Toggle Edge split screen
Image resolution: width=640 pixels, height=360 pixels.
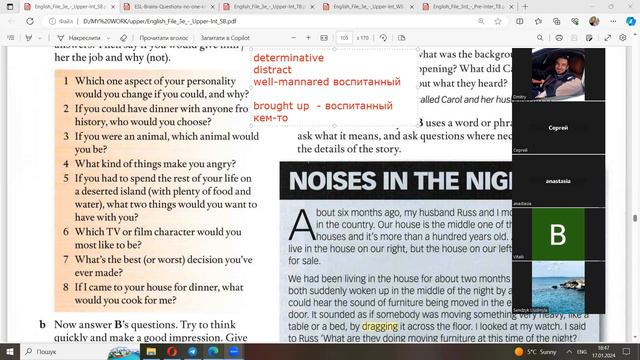coord(520,21)
